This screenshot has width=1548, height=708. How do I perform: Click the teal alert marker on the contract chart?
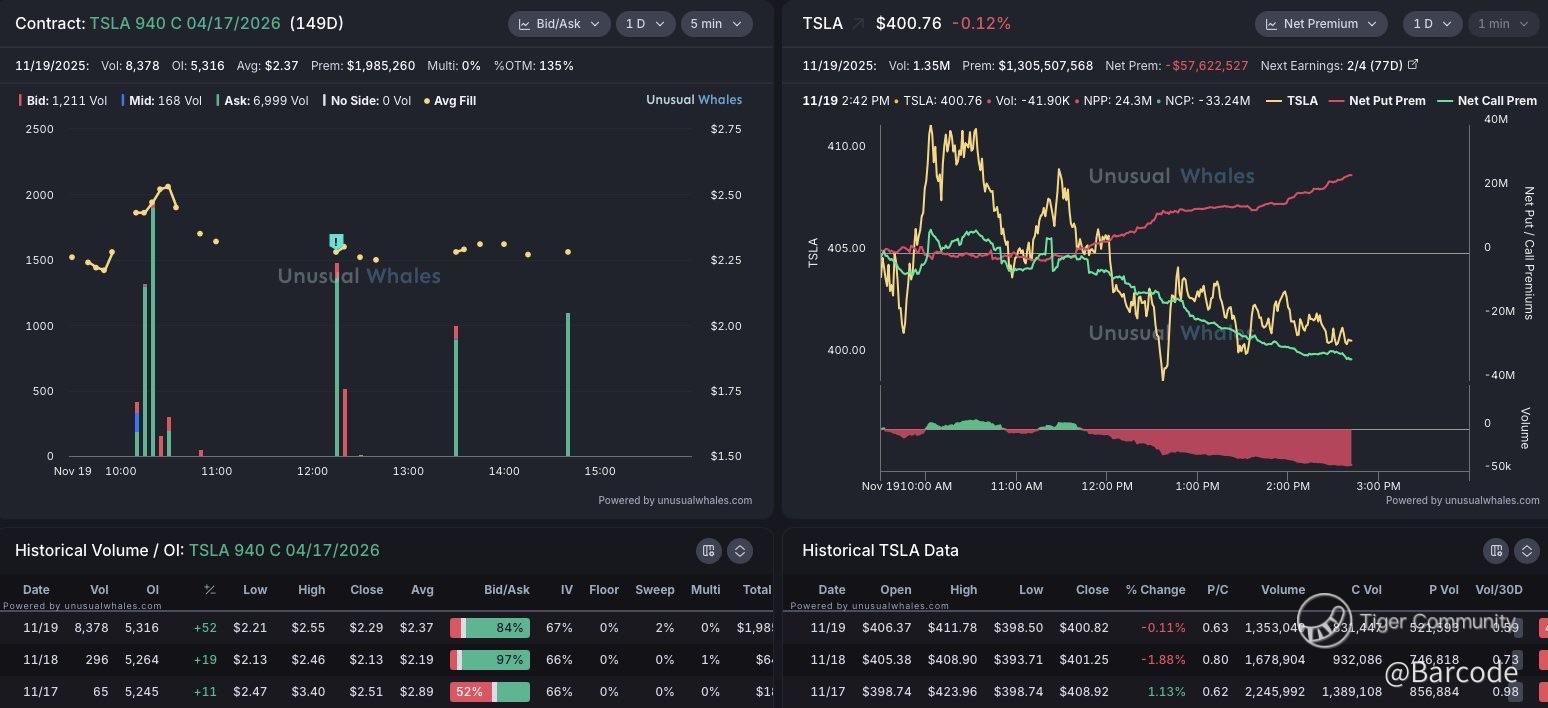tap(337, 241)
